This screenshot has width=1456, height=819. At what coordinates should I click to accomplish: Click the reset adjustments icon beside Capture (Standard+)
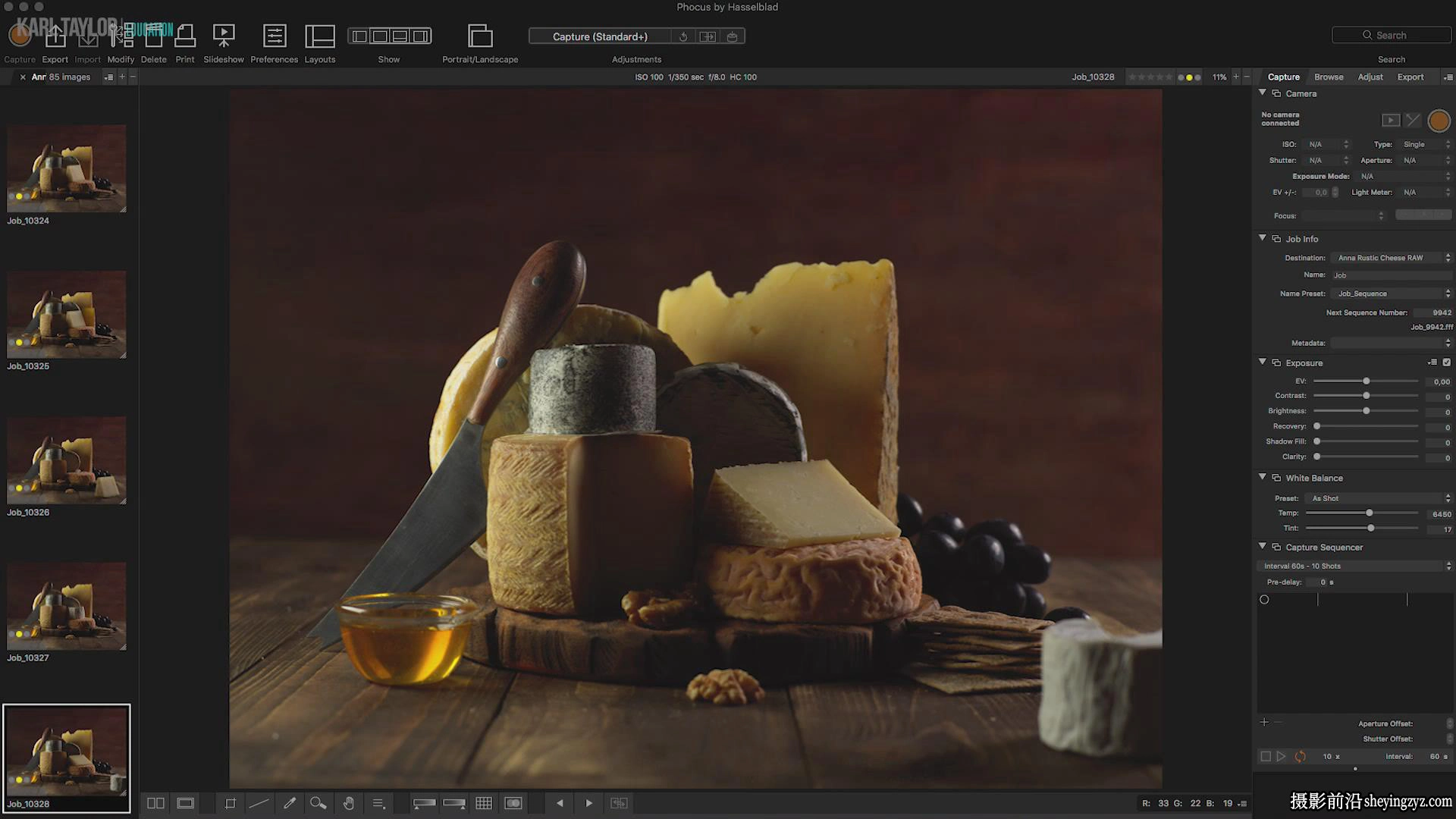(683, 36)
